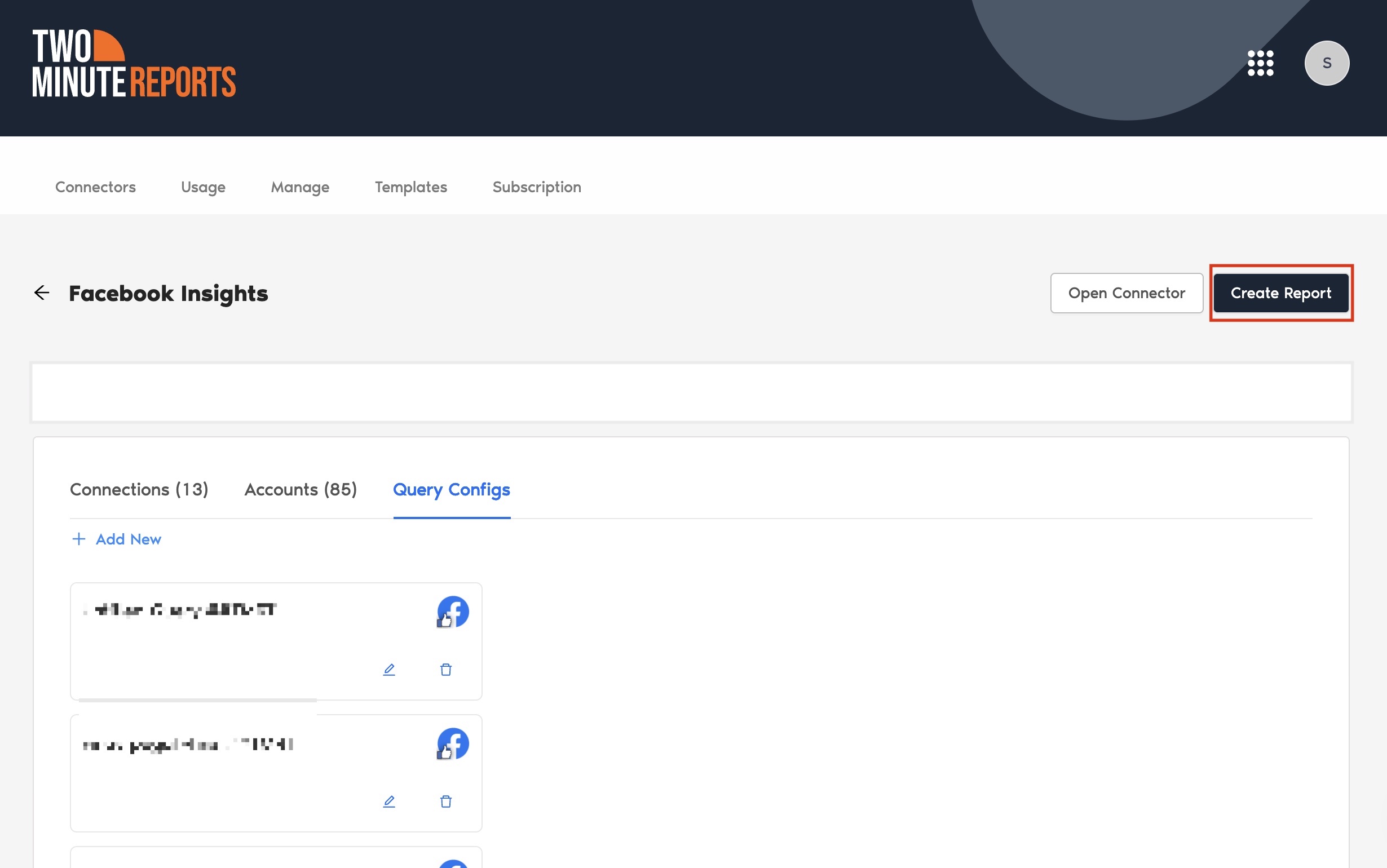The width and height of the screenshot is (1387, 868).
Task: Switch to the Connections (13) tab
Action: (x=139, y=490)
